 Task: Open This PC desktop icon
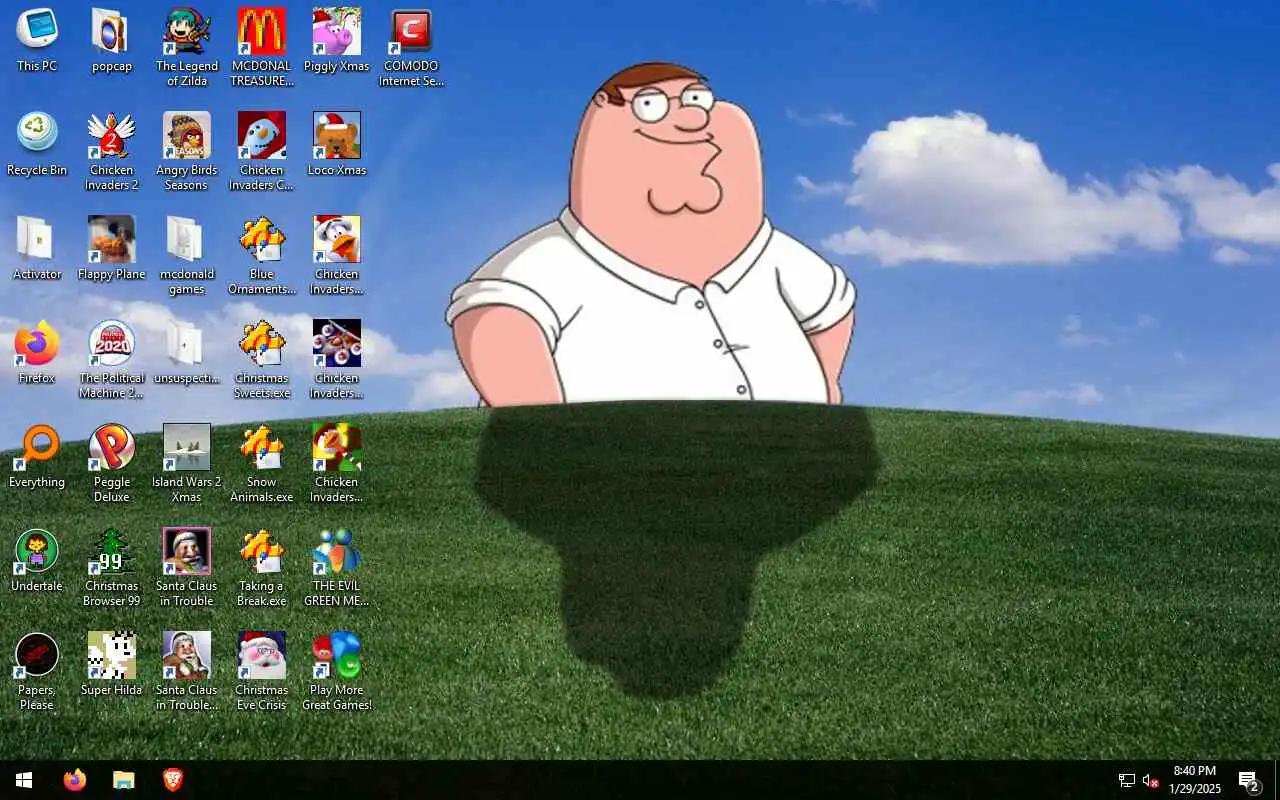tap(37, 40)
